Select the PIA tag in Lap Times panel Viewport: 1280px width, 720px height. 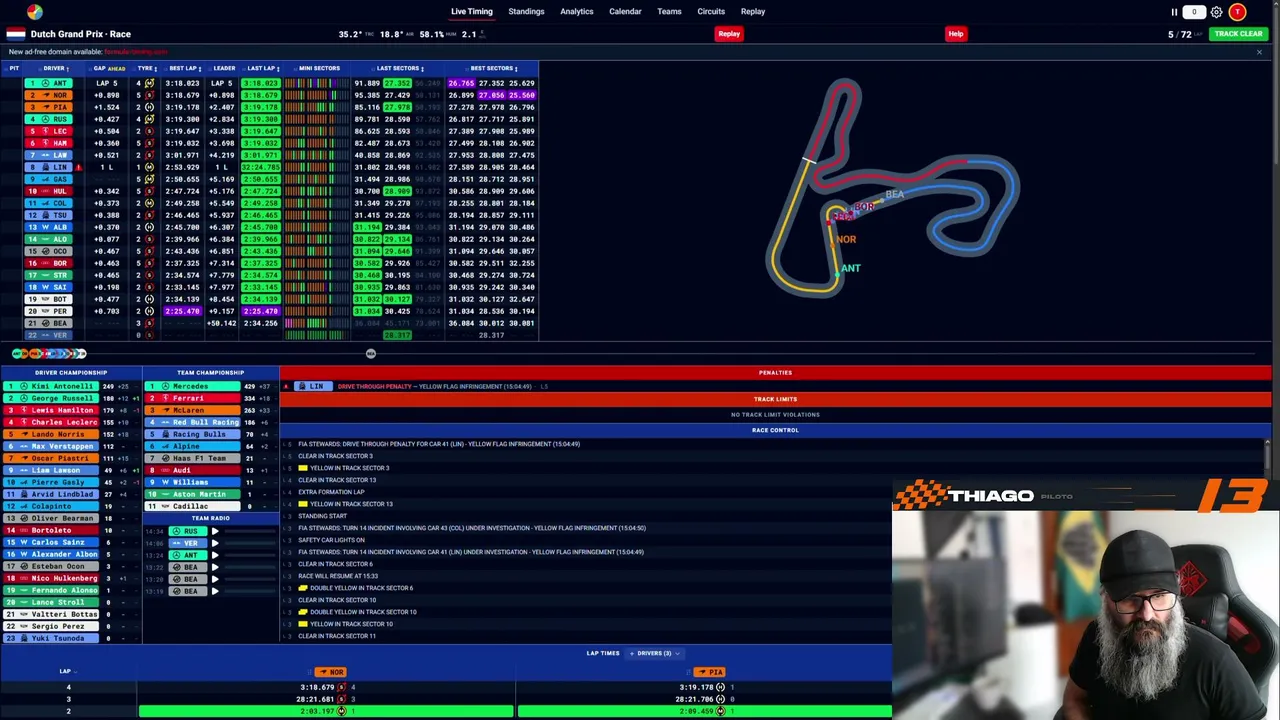(710, 672)
